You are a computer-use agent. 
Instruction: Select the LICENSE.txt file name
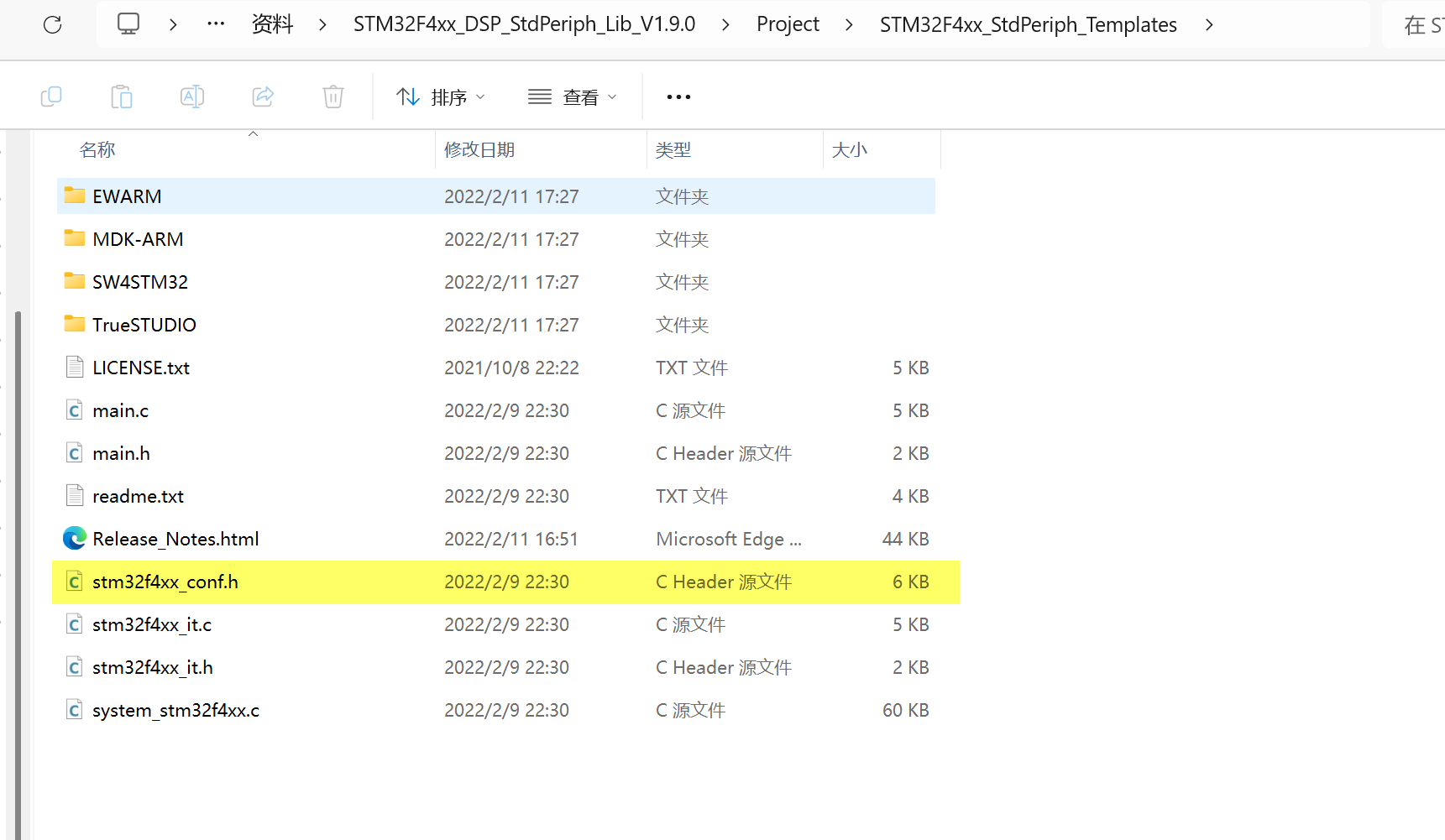pos(141,367)
